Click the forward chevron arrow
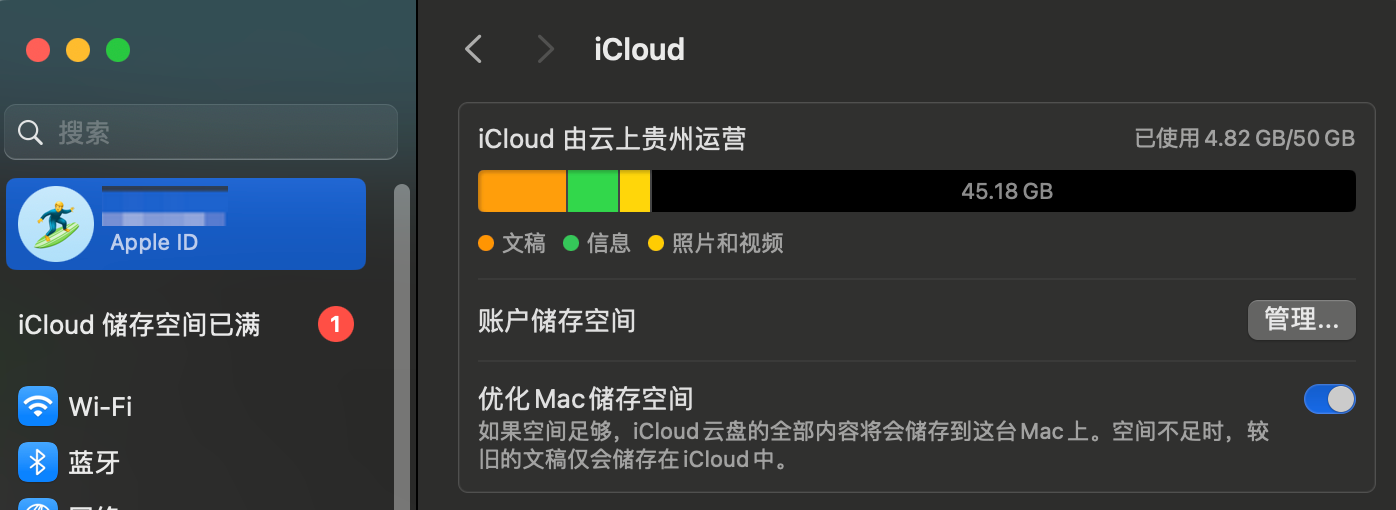This screenshot has height=510, width=1396. coord(545,49)
